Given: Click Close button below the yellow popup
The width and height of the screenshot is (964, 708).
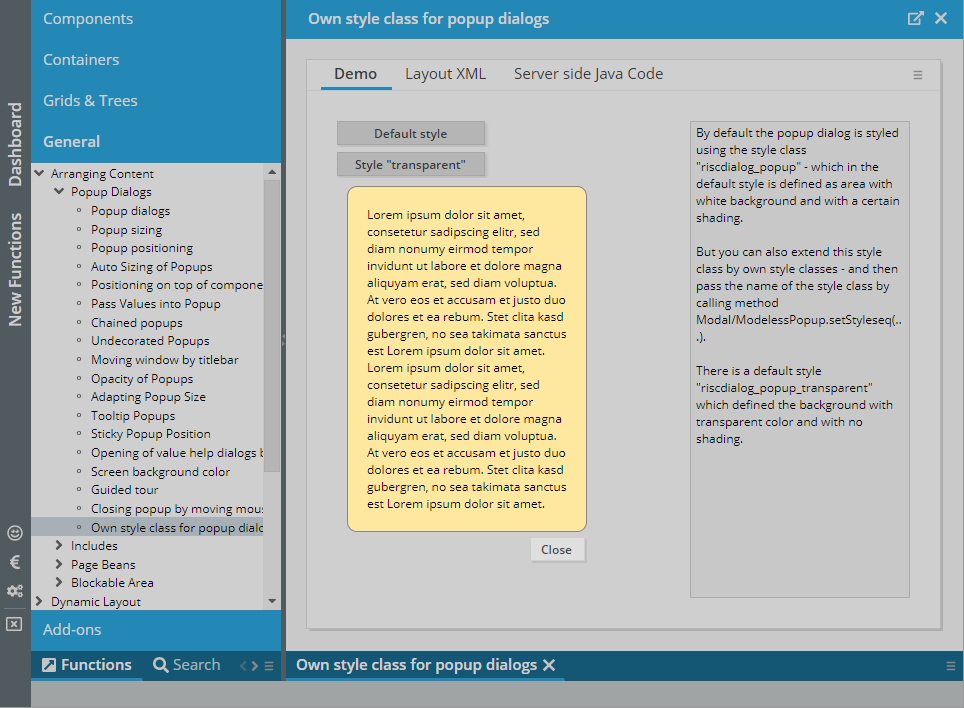Looking at the screenshot, I should (x=556, y=550).
